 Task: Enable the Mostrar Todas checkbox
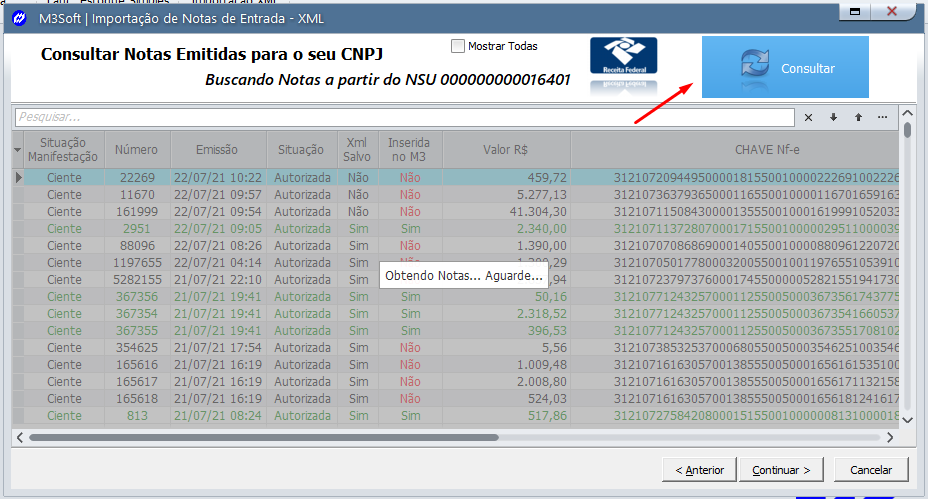(x=458, y=46)
